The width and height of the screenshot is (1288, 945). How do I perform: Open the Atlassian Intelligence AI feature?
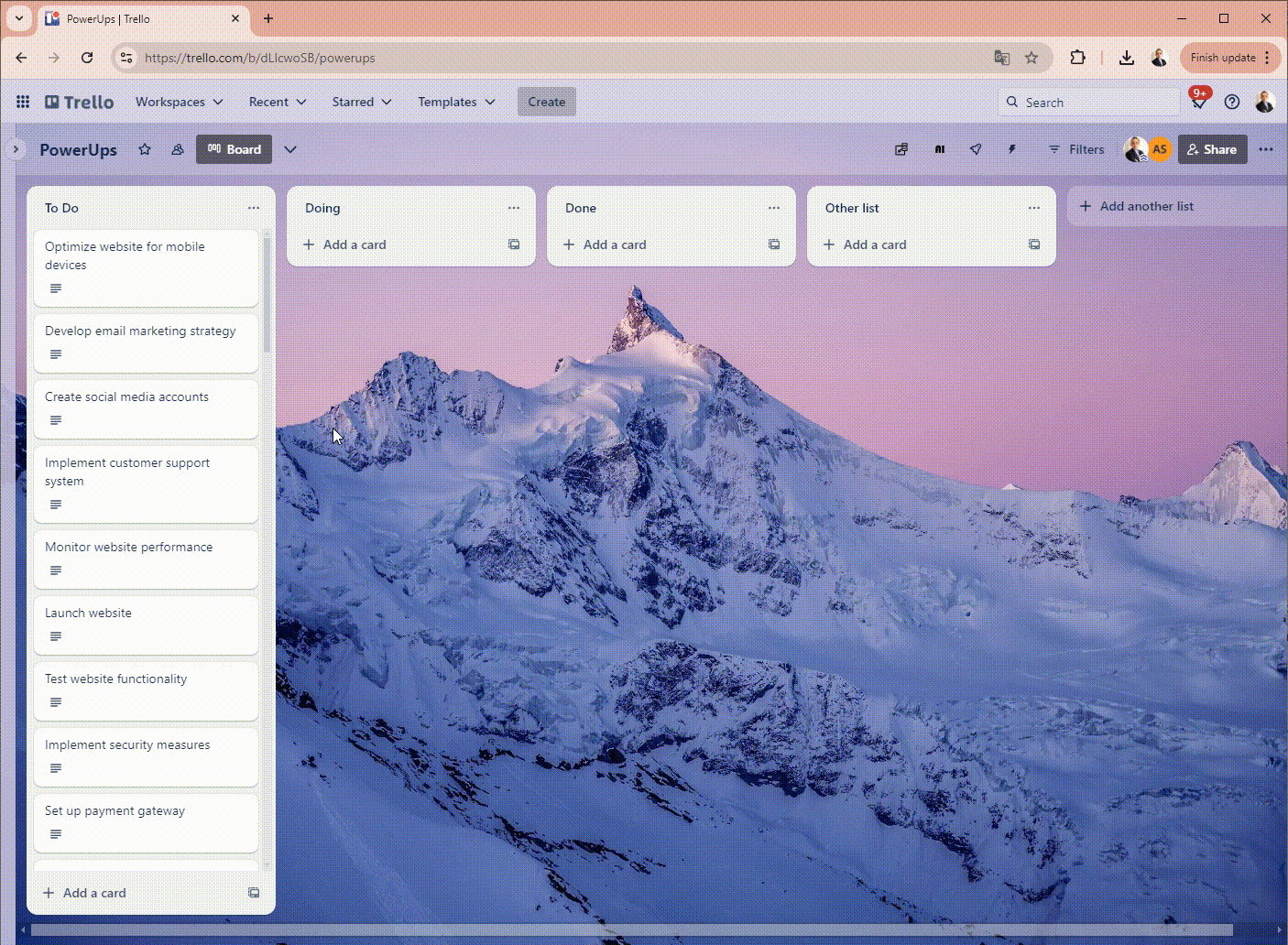(939, 148)
